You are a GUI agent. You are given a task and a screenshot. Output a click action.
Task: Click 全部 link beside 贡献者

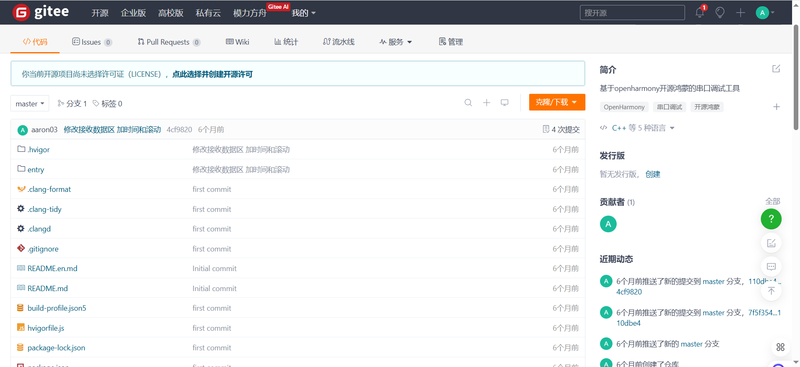point(773,201)
